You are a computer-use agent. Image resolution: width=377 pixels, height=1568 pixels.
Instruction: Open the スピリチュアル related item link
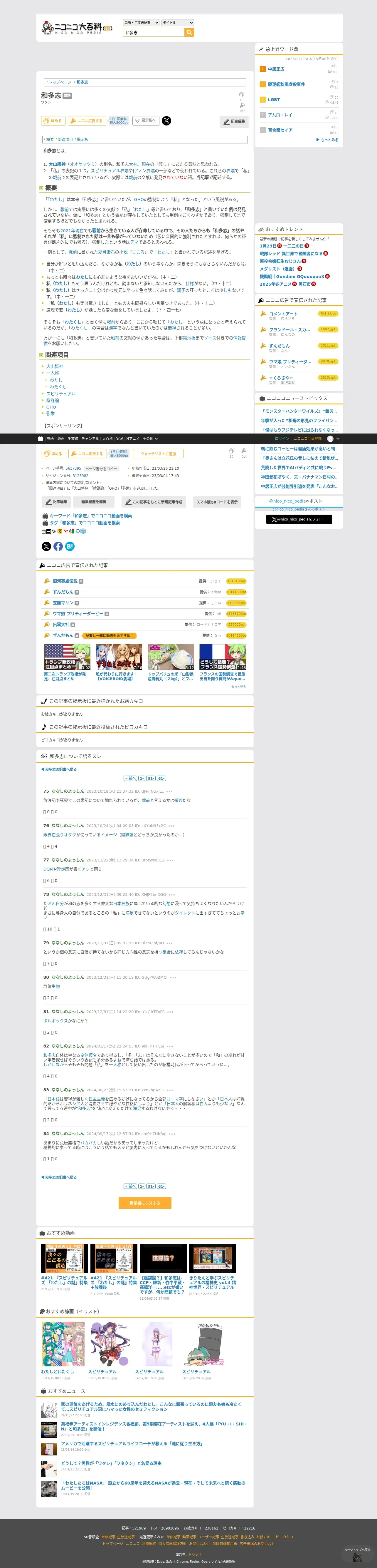point(61,394)
